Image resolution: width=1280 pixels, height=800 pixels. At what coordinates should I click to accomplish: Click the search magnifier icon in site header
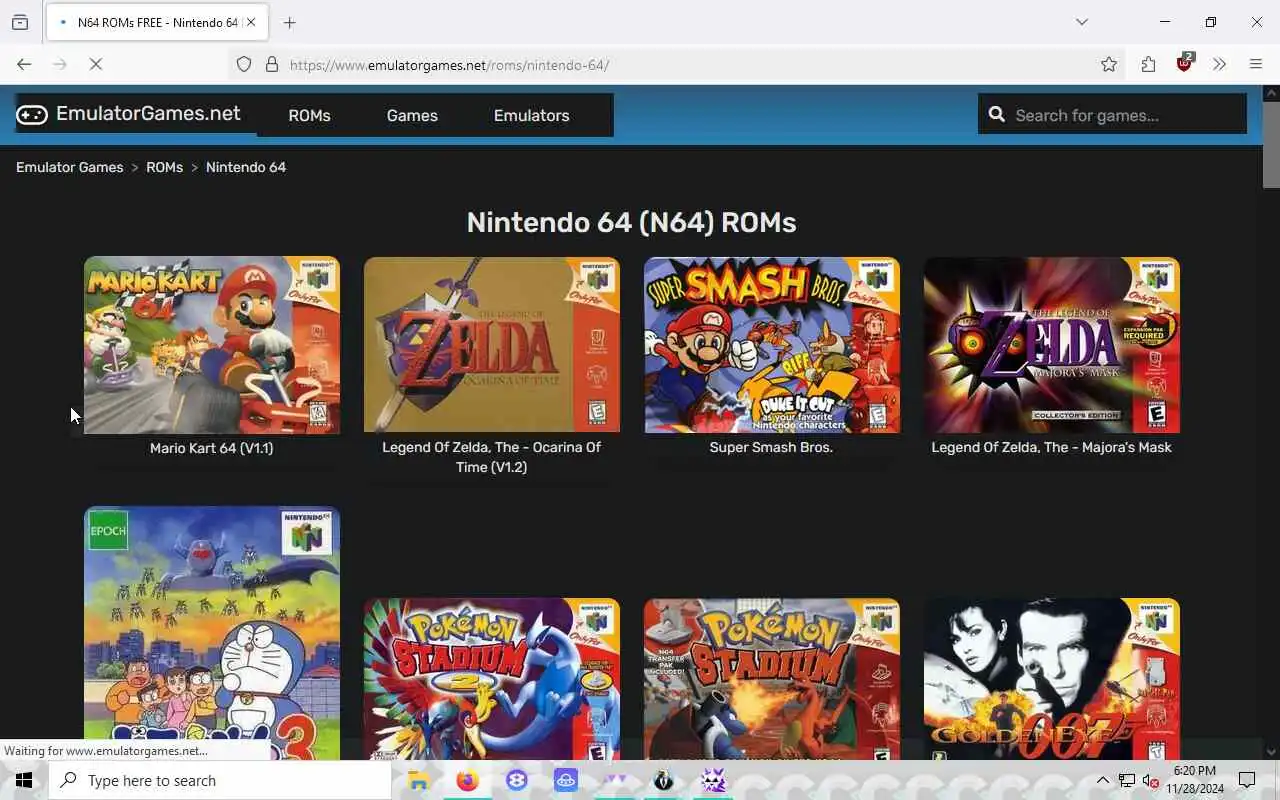coord(996,115)
